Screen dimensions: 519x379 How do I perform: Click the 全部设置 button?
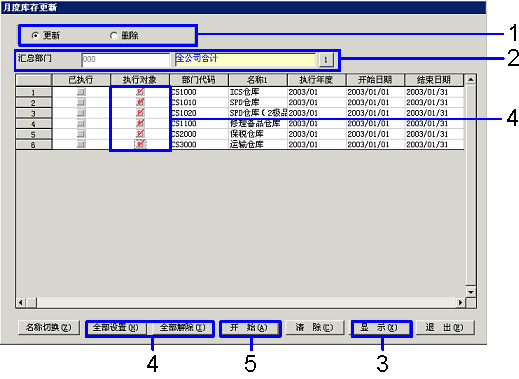coord(116,327)
